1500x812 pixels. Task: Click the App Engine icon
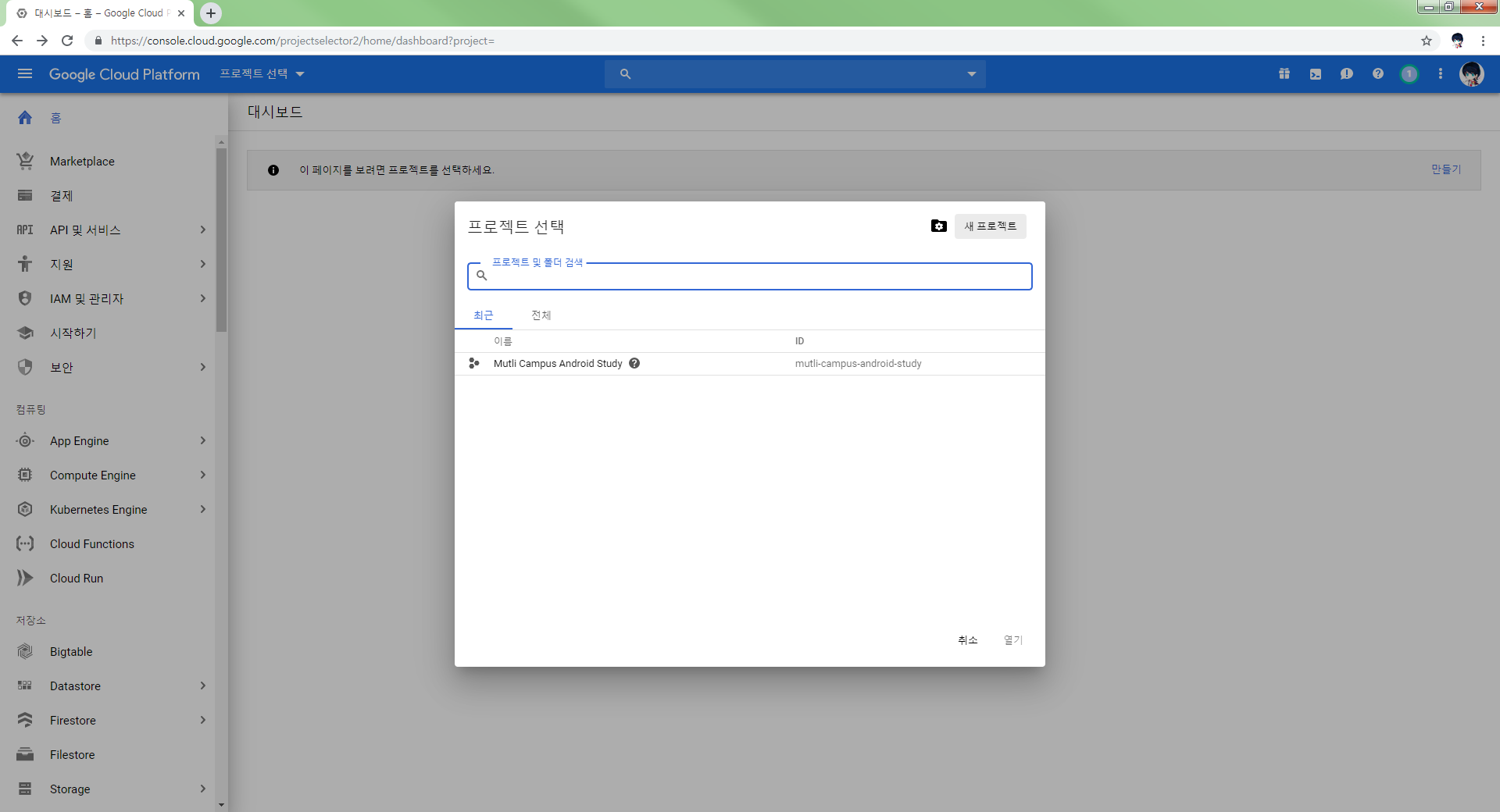click(x=25, y=440)
